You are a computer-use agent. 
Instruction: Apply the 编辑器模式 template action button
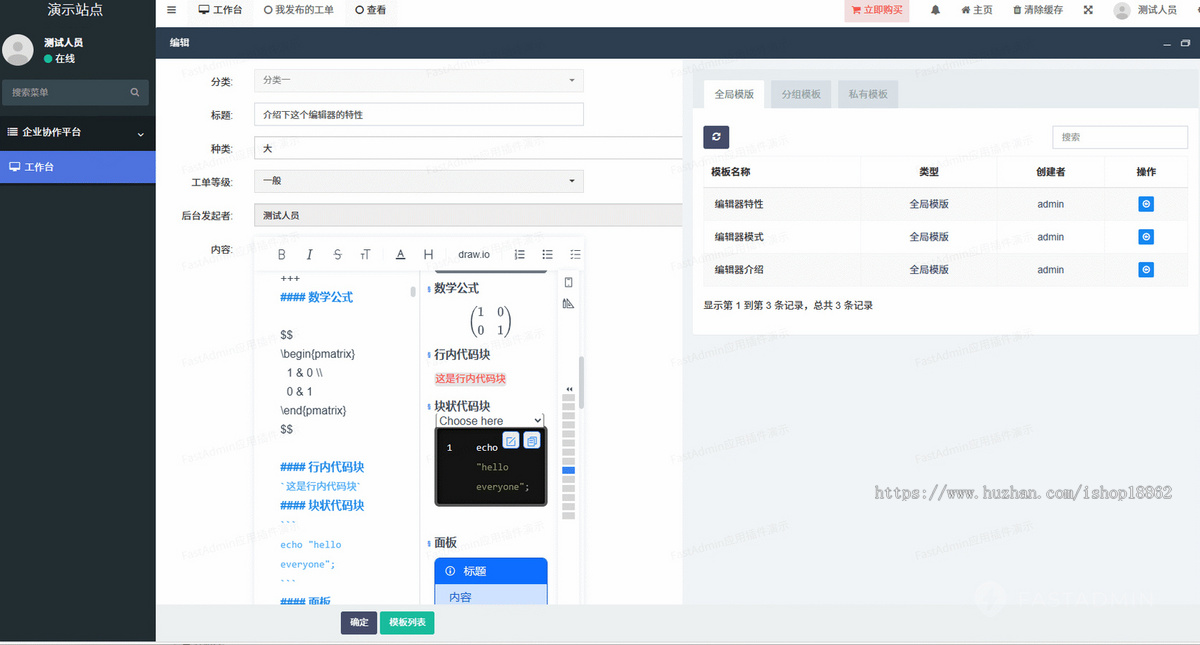(x=1146, y=237)
